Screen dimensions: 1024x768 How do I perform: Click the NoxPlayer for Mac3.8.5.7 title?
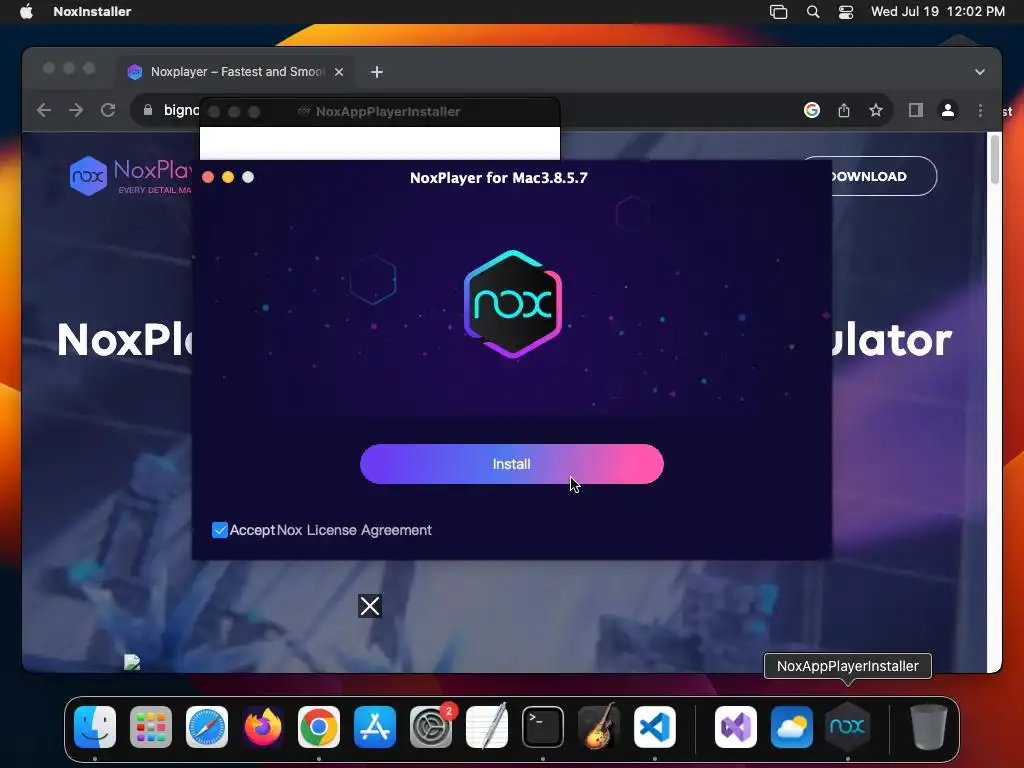(x=499, y=178)
